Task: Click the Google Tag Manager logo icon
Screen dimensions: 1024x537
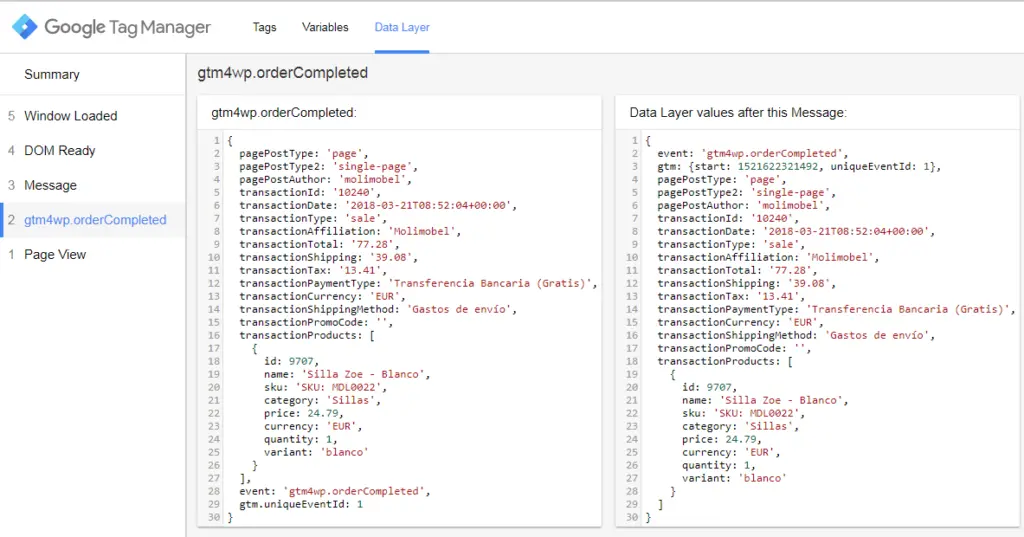Action: tap(24, 27)
